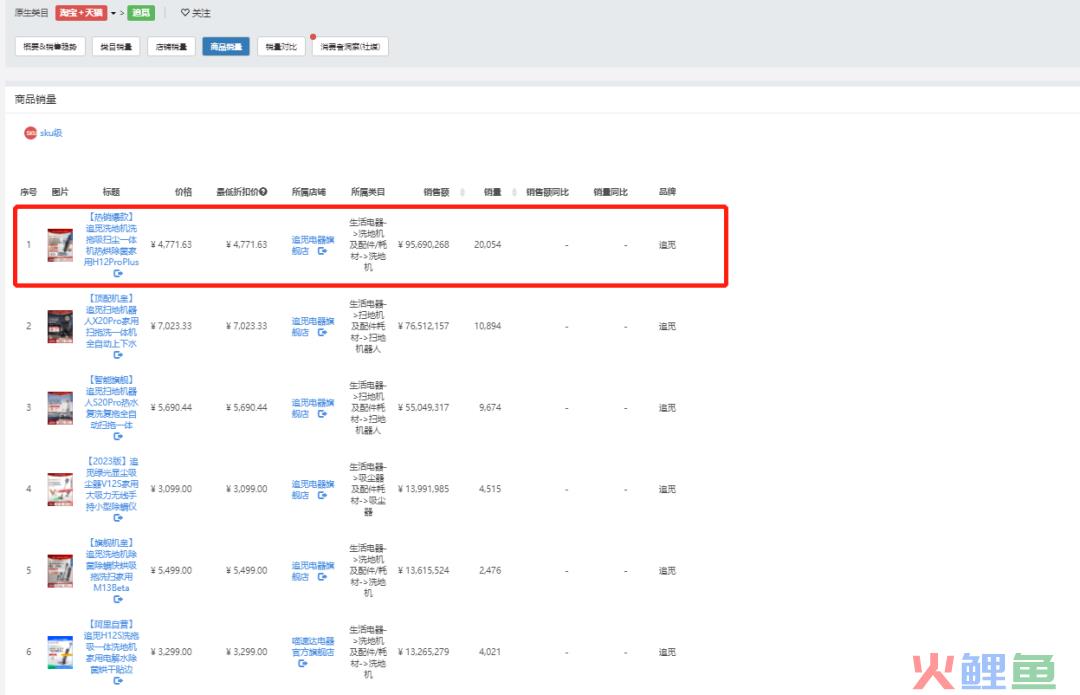The image size is (1080, 695).
Task: Open the H12ProPlus product title link
Action: click(112, 239)
